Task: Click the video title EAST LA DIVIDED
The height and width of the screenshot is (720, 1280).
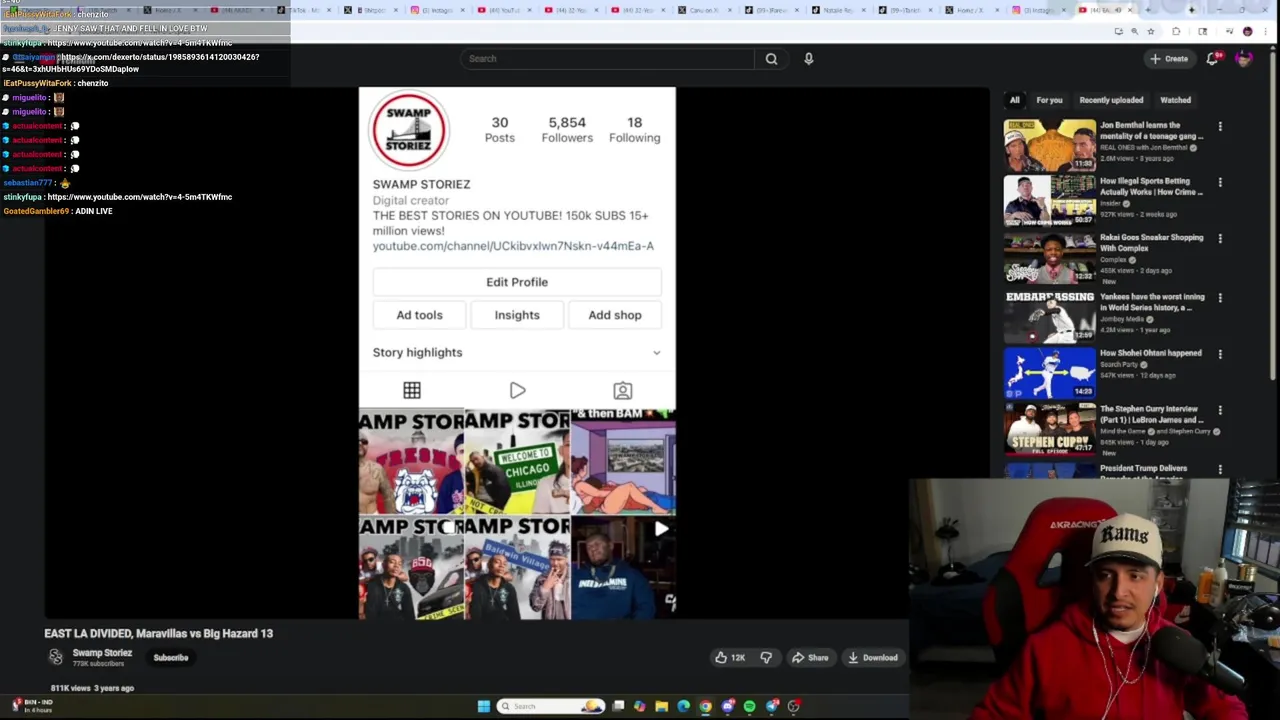Action: [158, 633]
